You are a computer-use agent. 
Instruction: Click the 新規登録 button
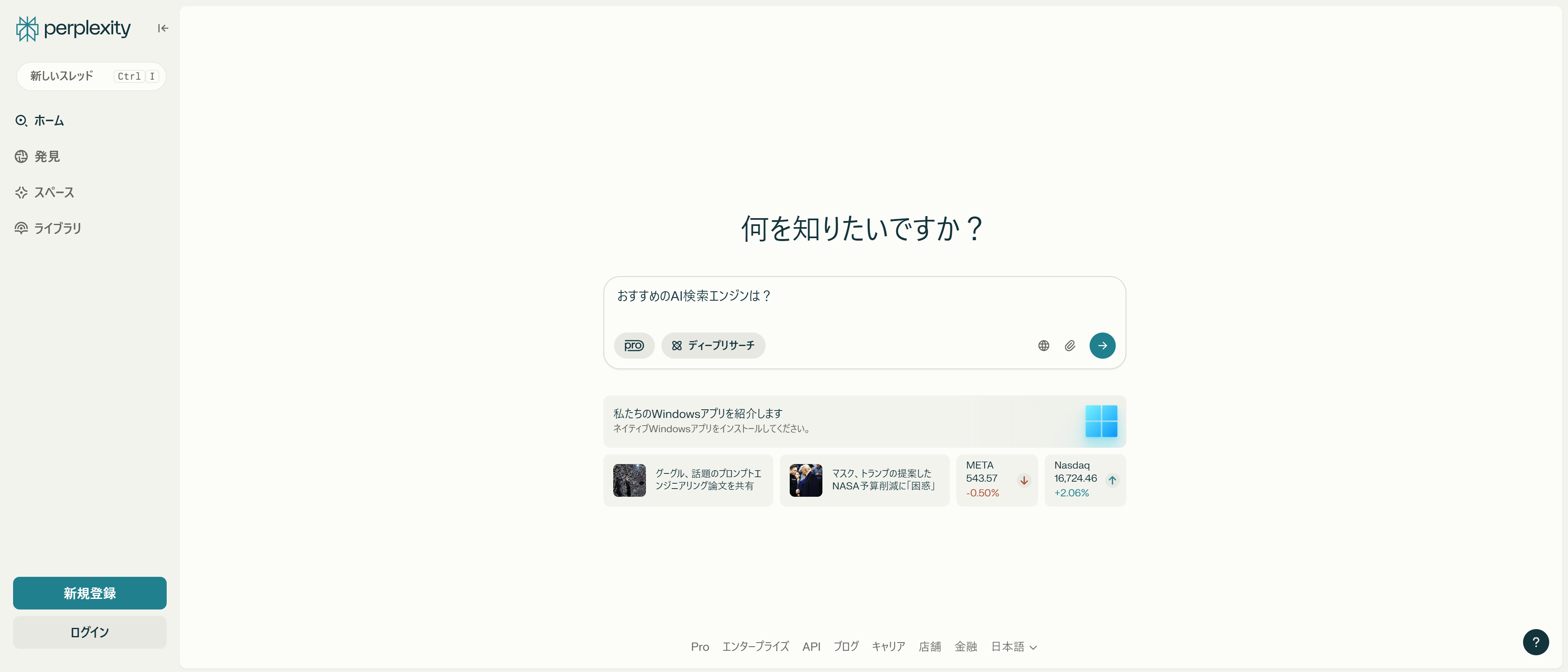click(x=89, y=593)
